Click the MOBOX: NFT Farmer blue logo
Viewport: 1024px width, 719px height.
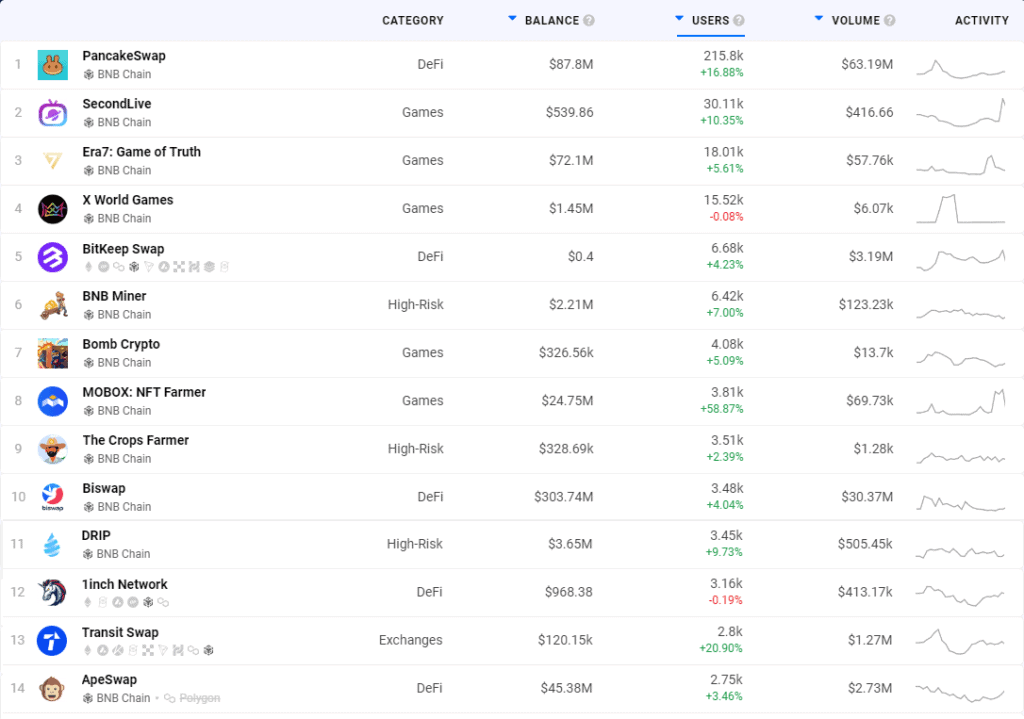(x=53, y=401)
